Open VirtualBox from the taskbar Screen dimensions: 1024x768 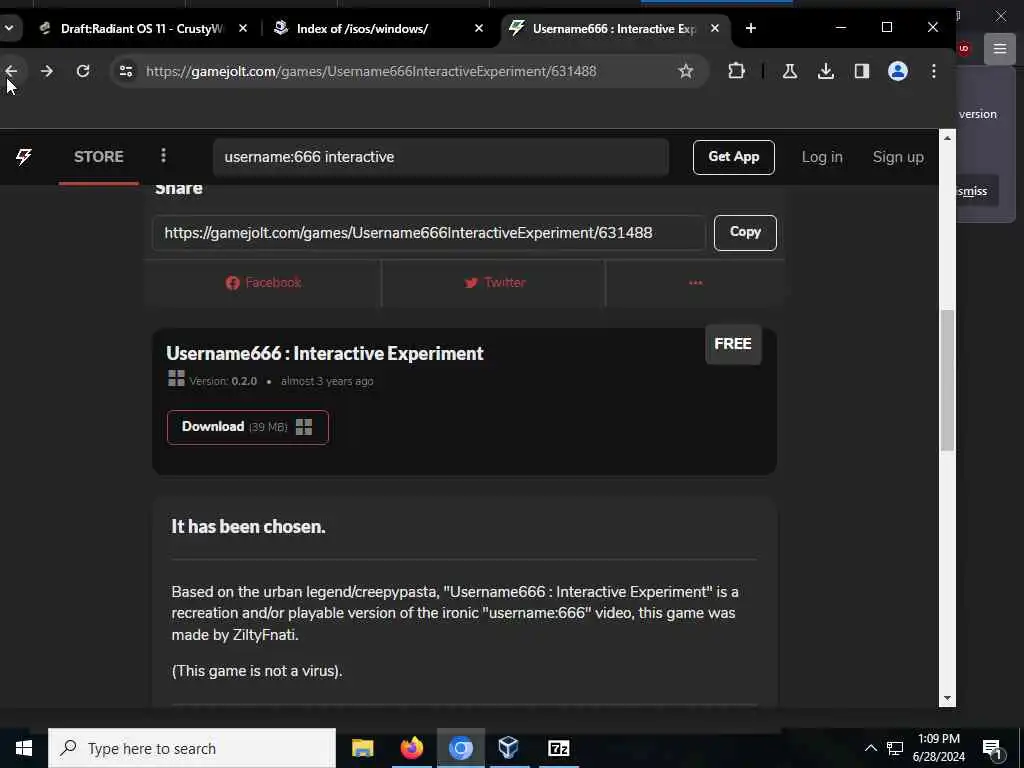(x=508, y=748)
